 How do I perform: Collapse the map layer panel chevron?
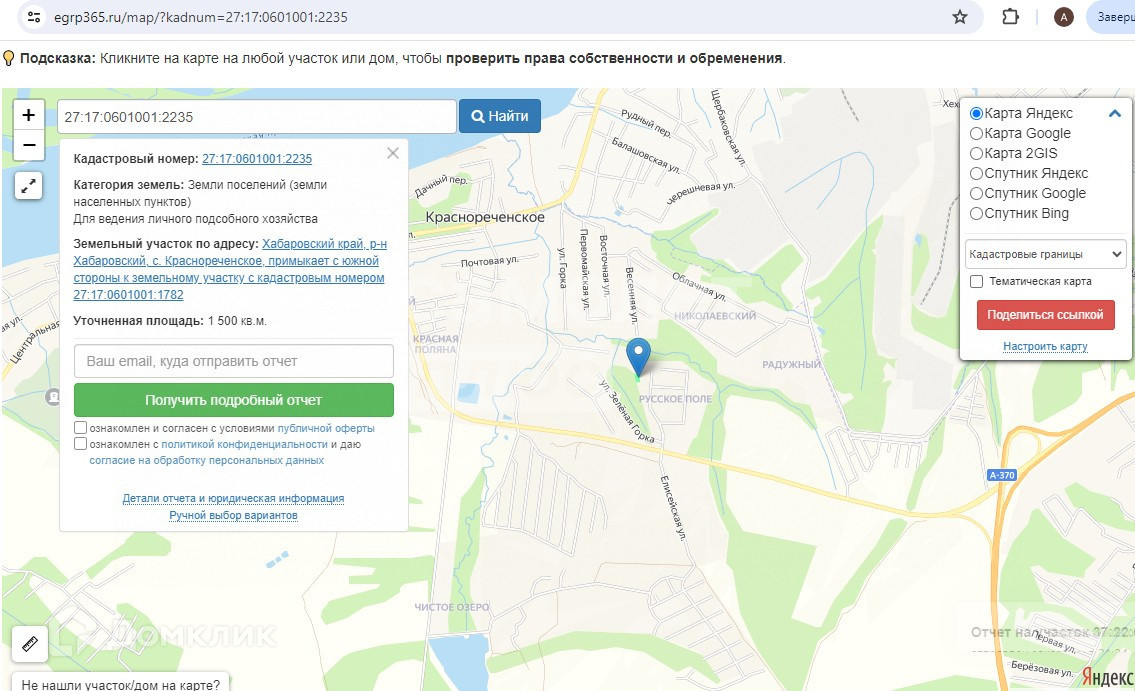[x=1115, y=114]
